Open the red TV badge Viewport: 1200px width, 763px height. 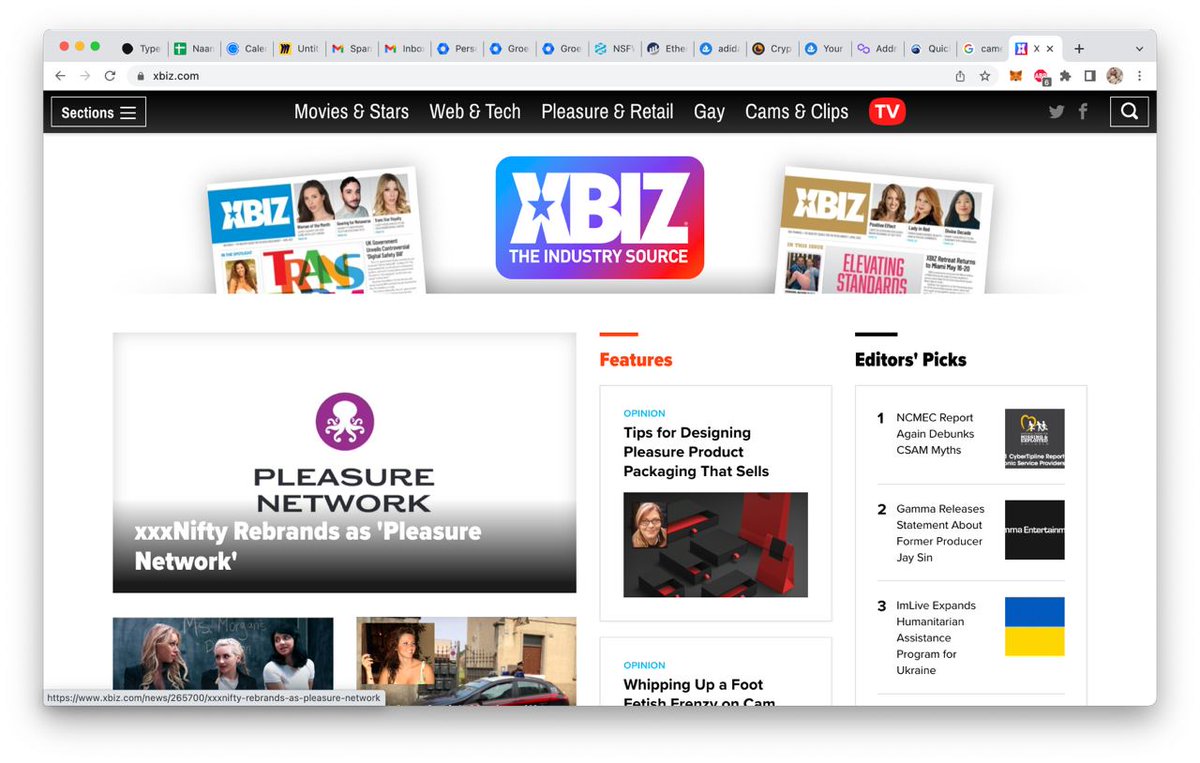click(887, 112)
